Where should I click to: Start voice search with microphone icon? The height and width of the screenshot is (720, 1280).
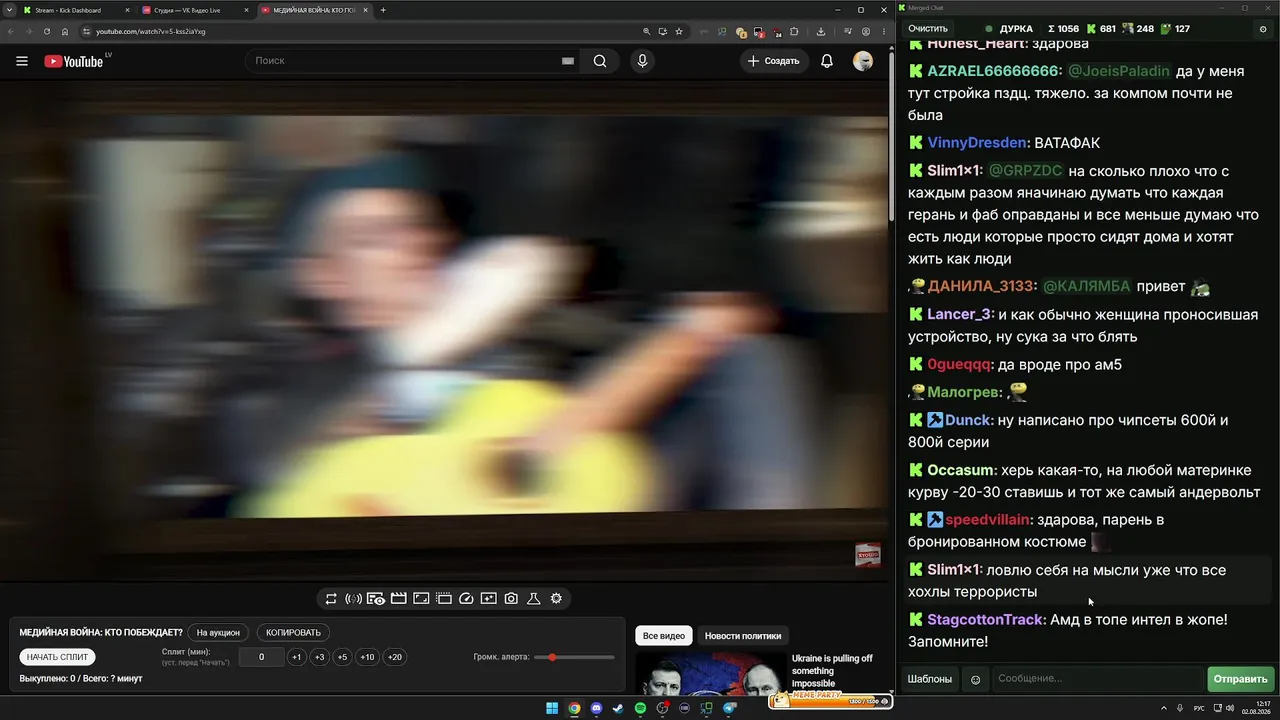tap(642, 61)
